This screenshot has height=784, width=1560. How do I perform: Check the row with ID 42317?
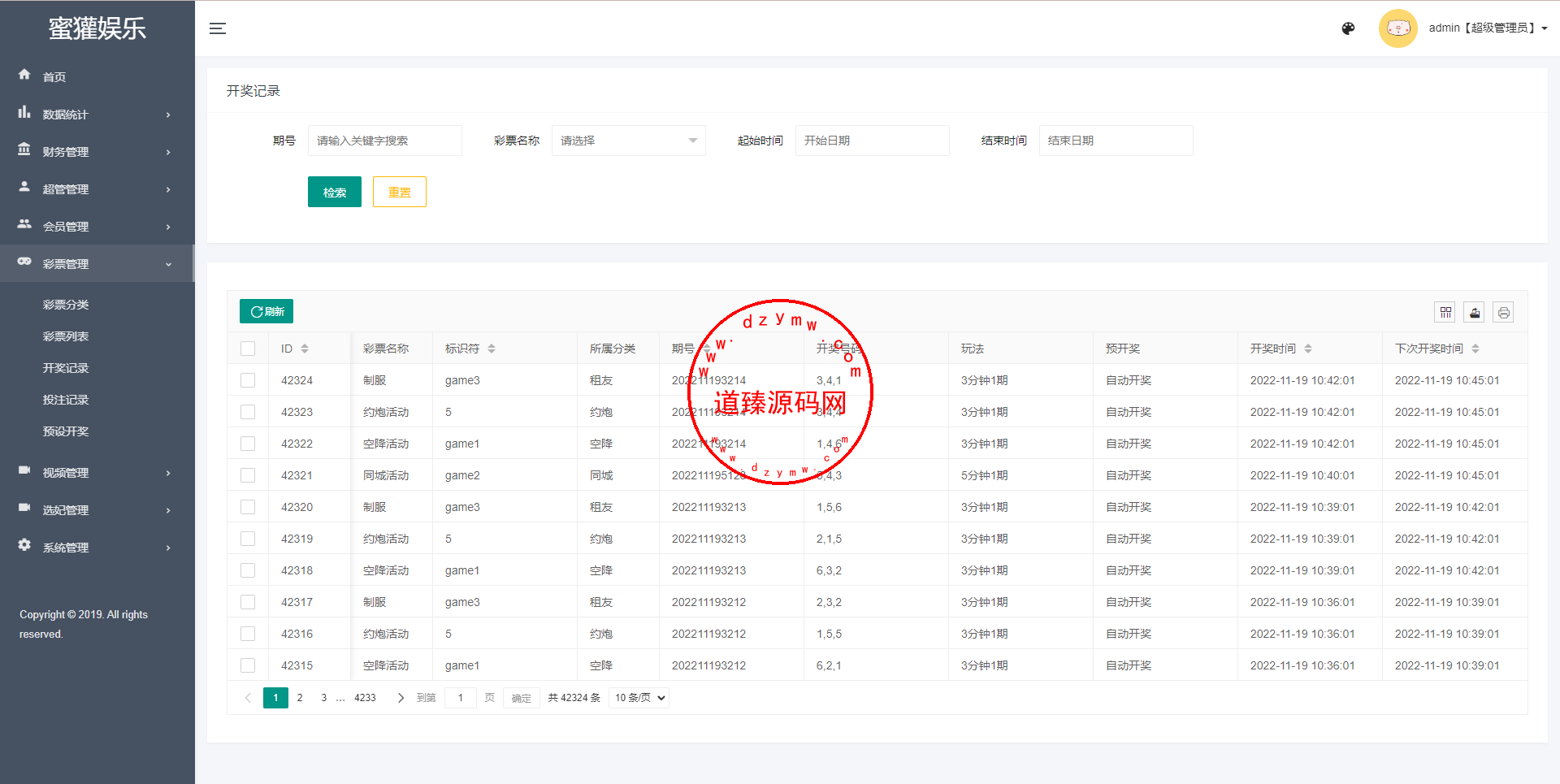(248, 602)
